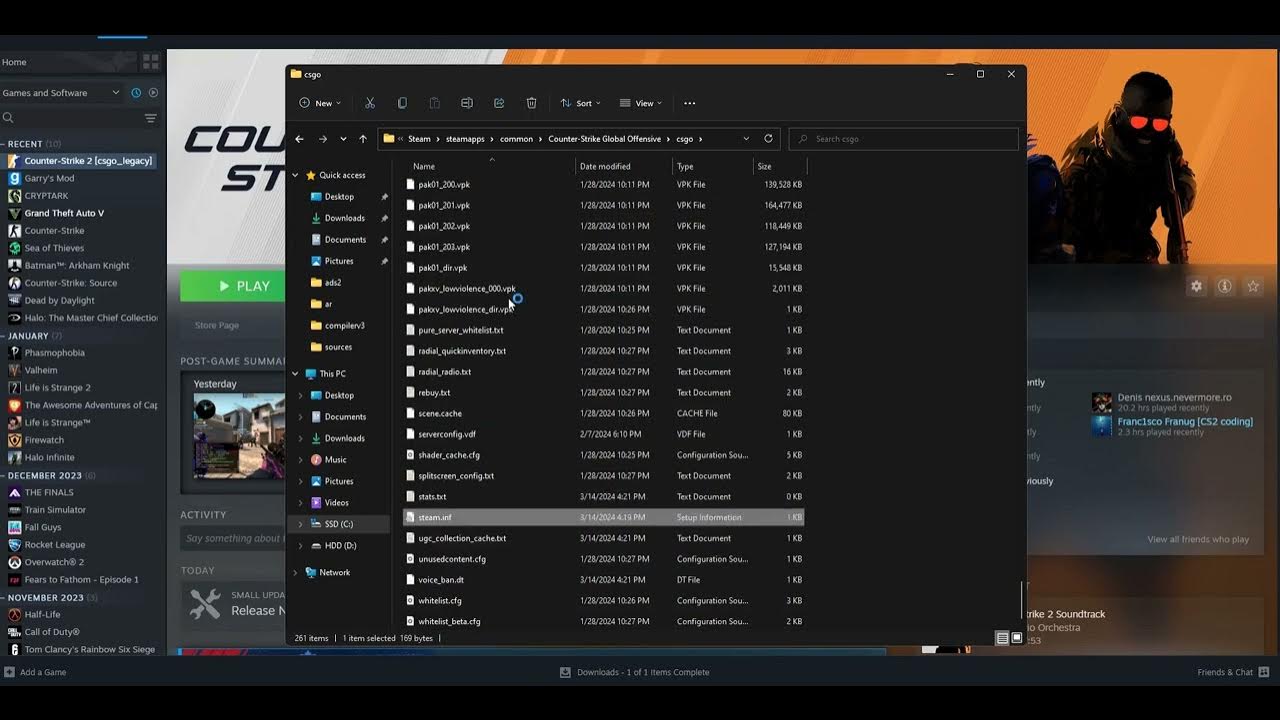Open Steam game settings gear icon
This screenshot has width=1280, height=720.
pos(1196,286)
